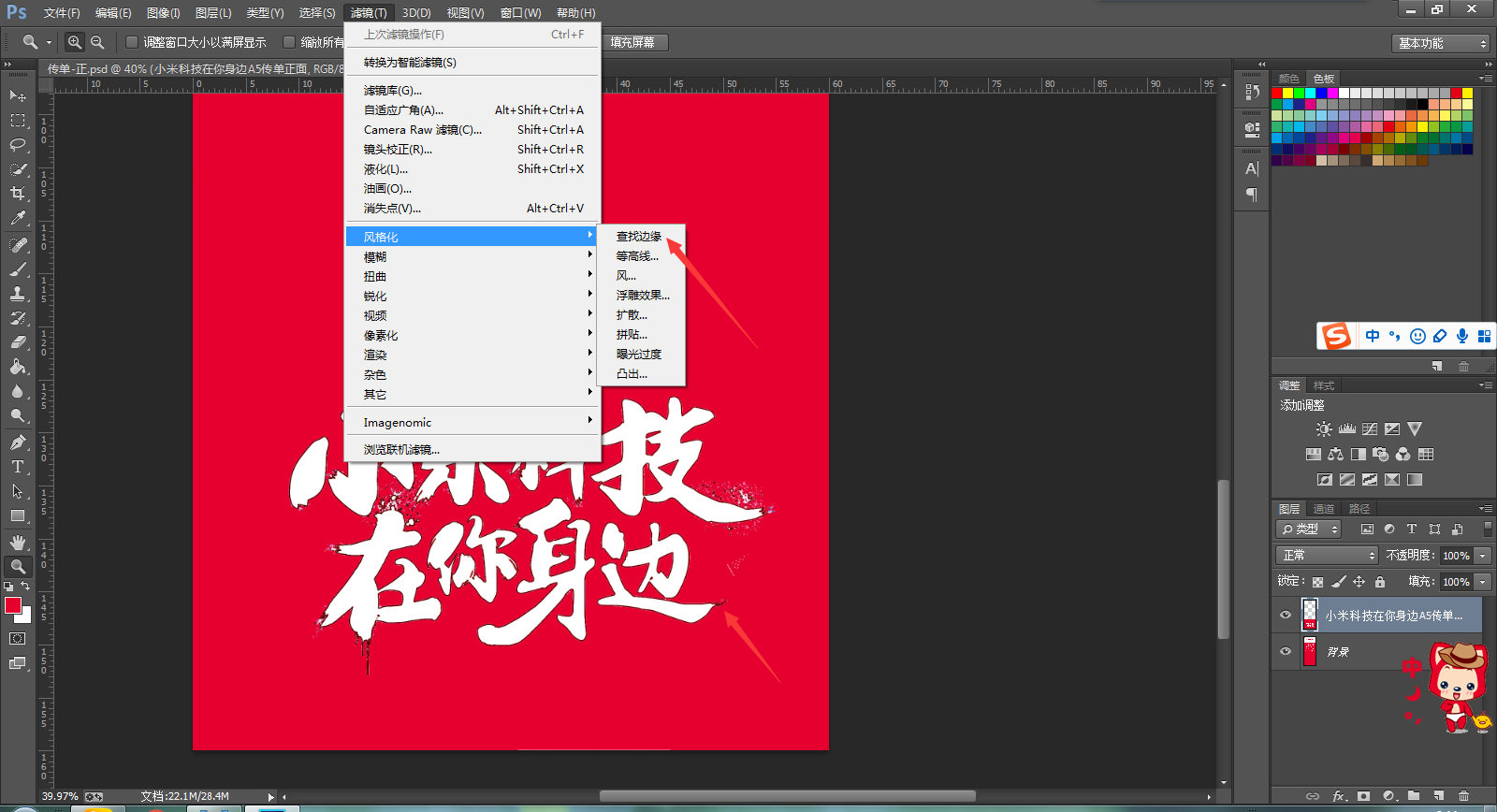Switch to the 颜色 tab

1289,79
